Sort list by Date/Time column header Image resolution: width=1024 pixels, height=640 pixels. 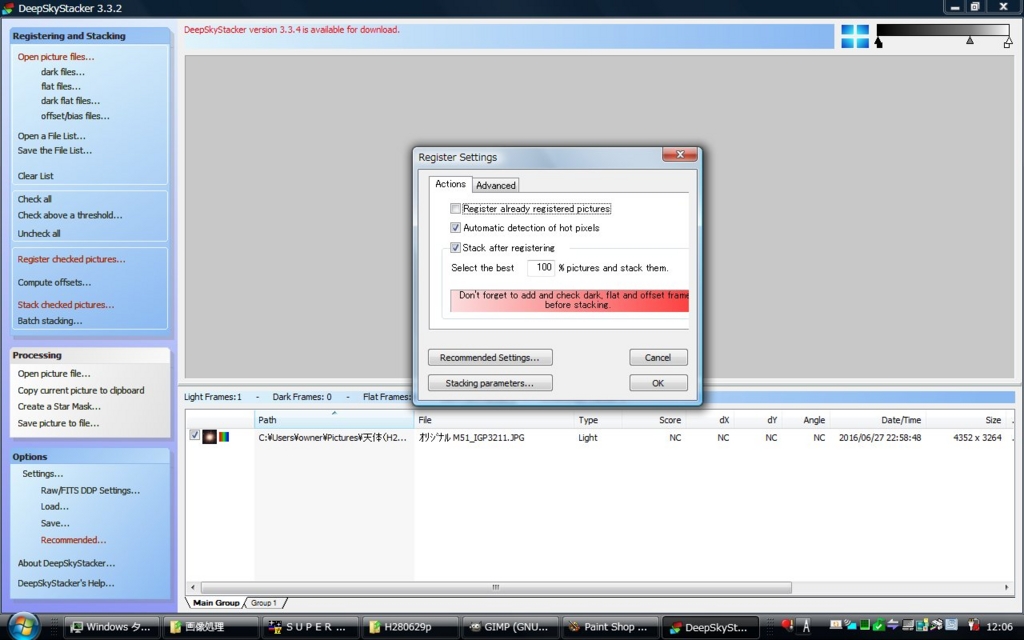click(x=878, y=420)
